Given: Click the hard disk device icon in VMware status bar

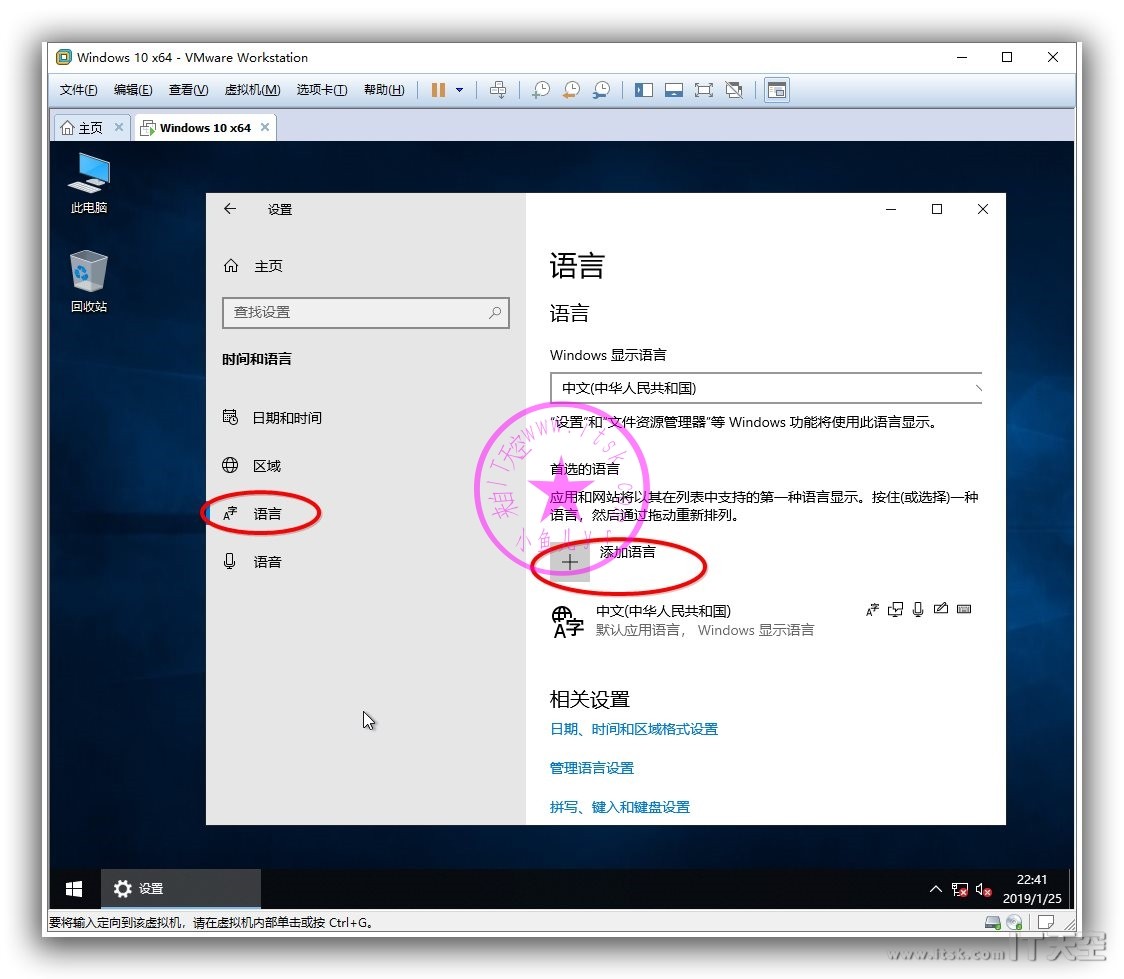Looking at the screenshot, I should coord(993,923).
